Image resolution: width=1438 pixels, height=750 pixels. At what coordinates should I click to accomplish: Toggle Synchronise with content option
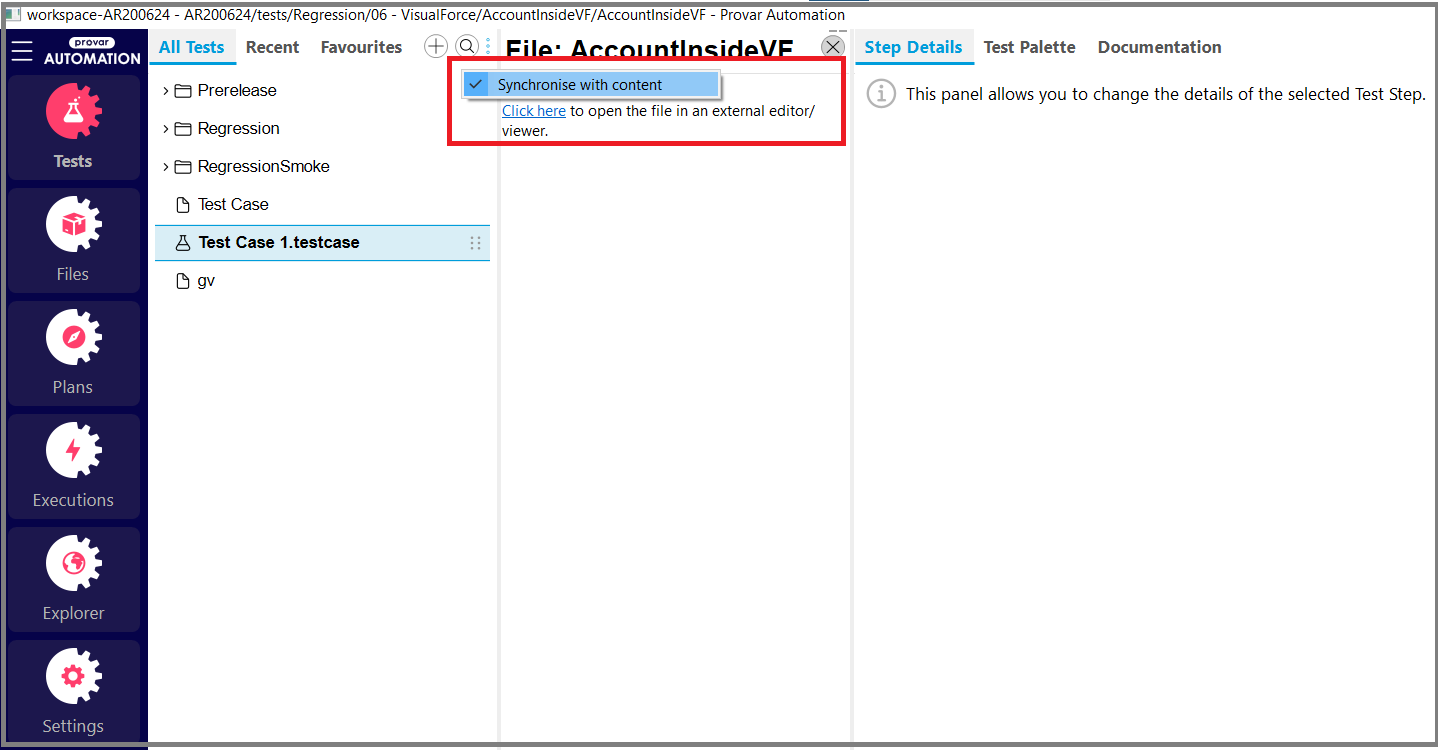click(580, 85)
